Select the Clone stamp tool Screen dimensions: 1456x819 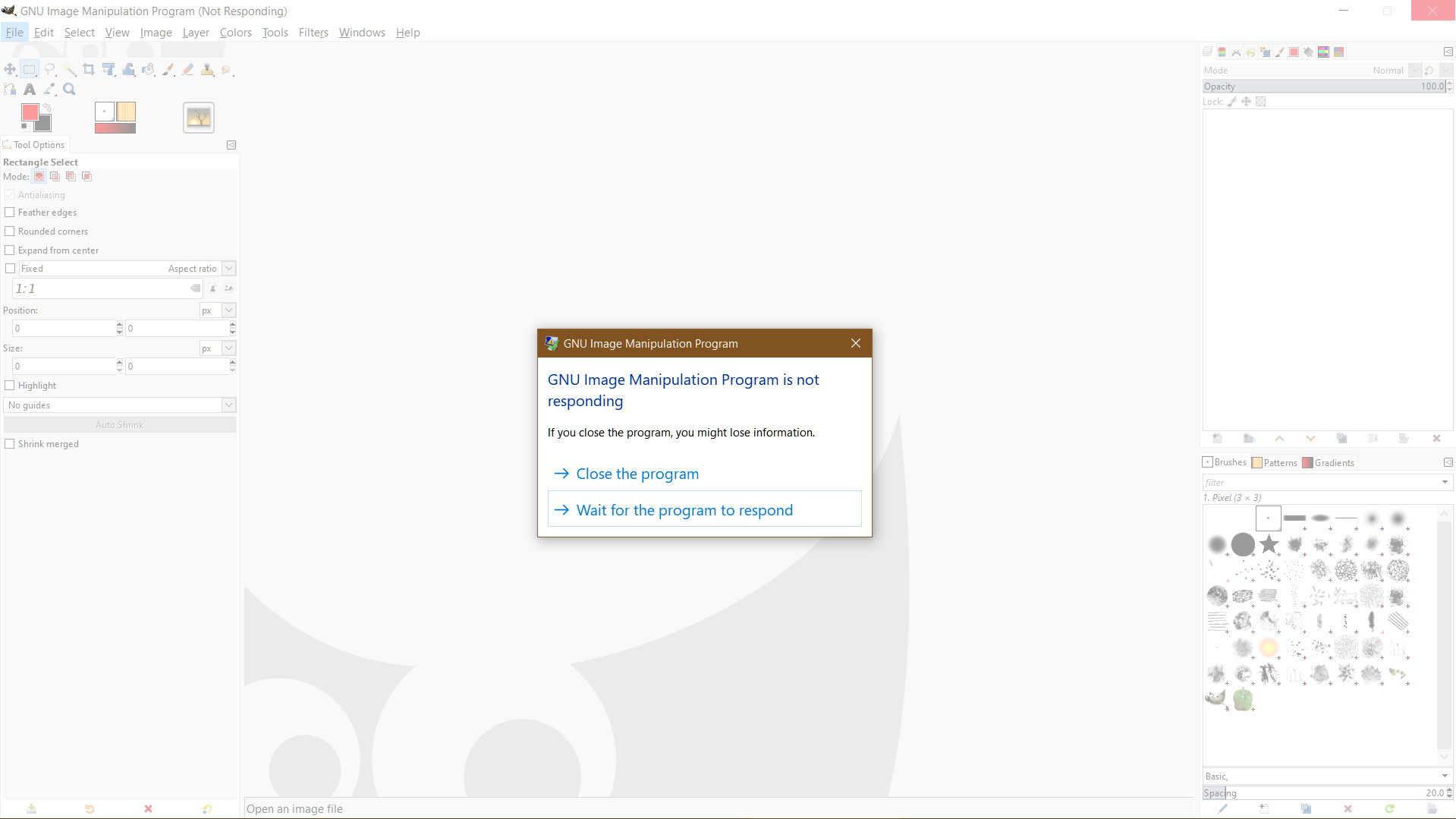tap(207, 70)
